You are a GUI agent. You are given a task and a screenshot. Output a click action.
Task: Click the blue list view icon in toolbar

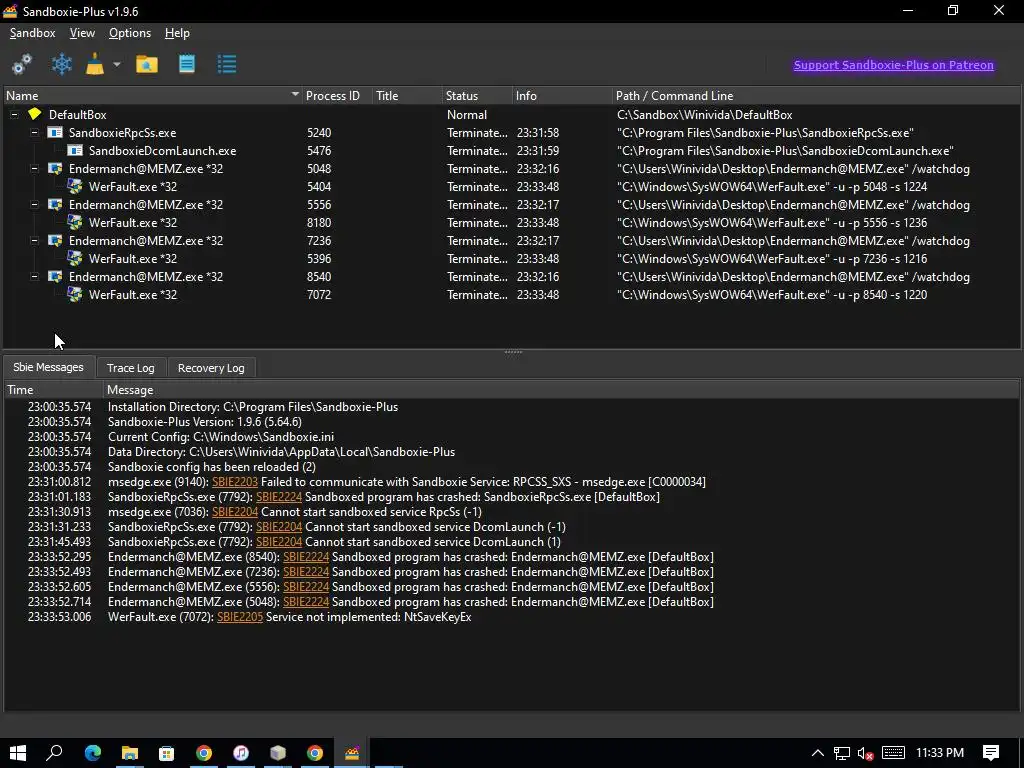coord(227,64)
